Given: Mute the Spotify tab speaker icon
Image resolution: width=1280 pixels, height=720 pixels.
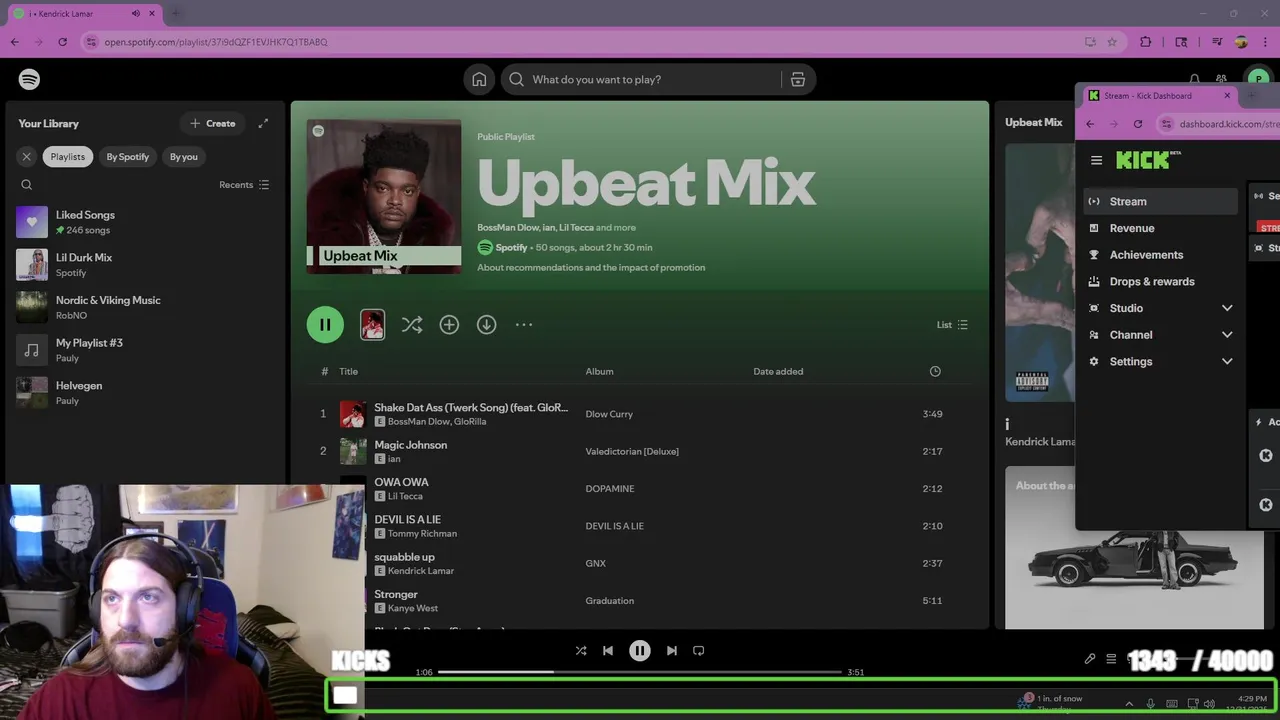Looking at the screenshot, I should (136, 14).
